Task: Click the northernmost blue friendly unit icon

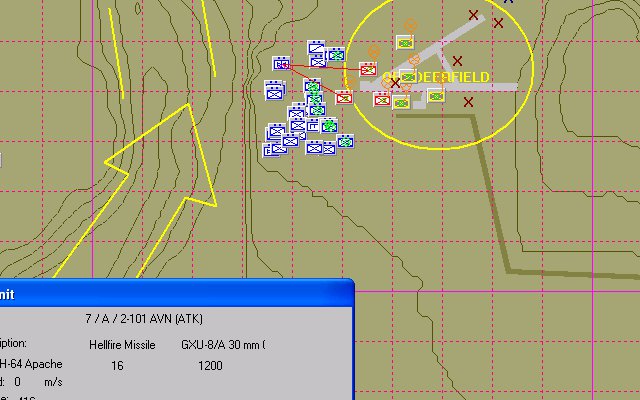Action: tap(318, 46)
